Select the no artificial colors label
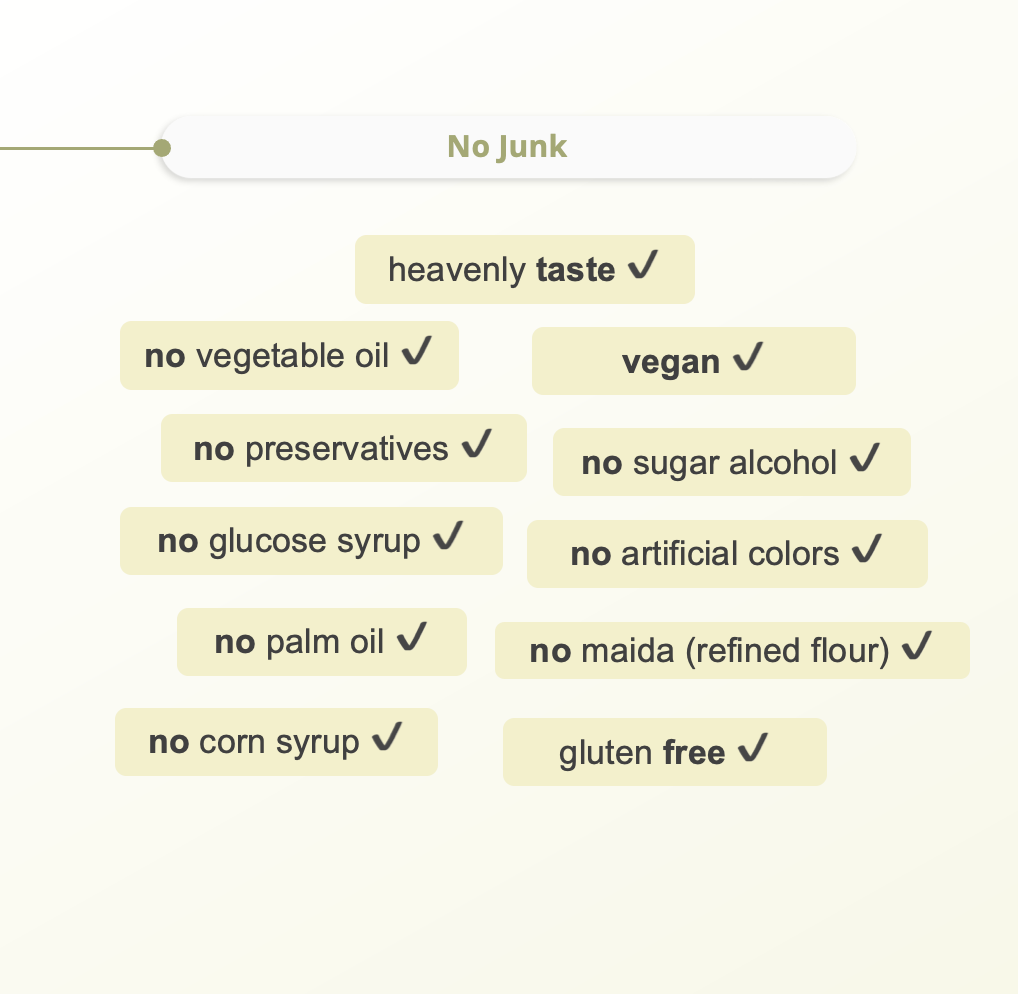 [x=705, y=554]
